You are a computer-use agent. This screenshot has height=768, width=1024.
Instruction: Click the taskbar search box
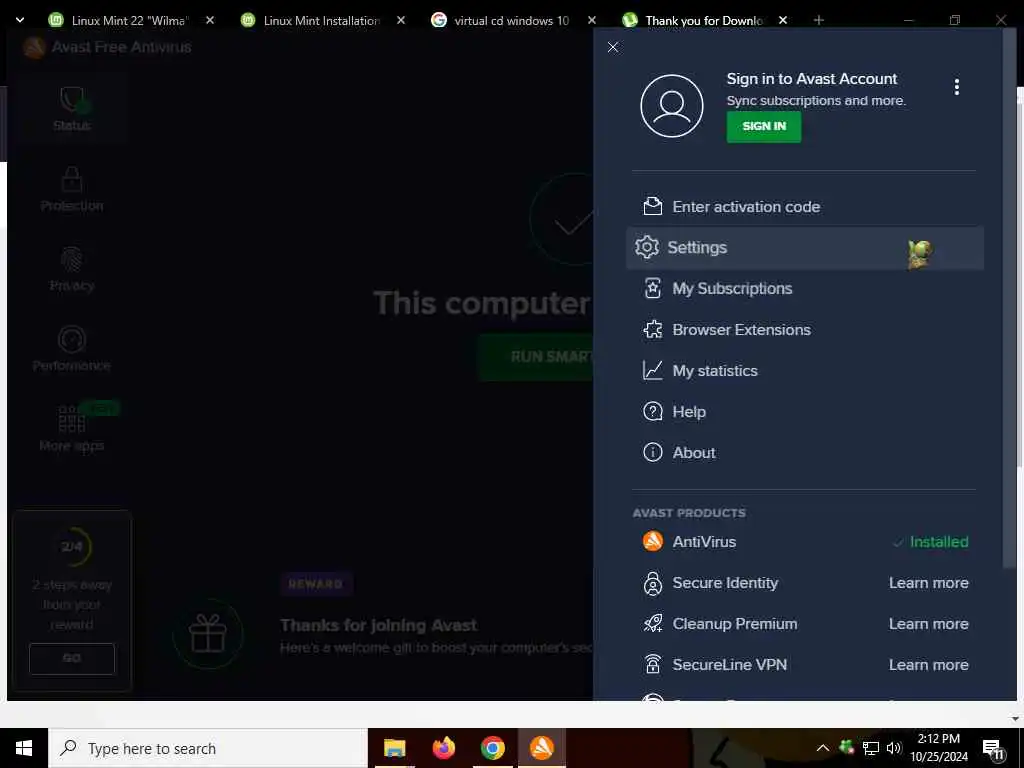pos(208,748)
